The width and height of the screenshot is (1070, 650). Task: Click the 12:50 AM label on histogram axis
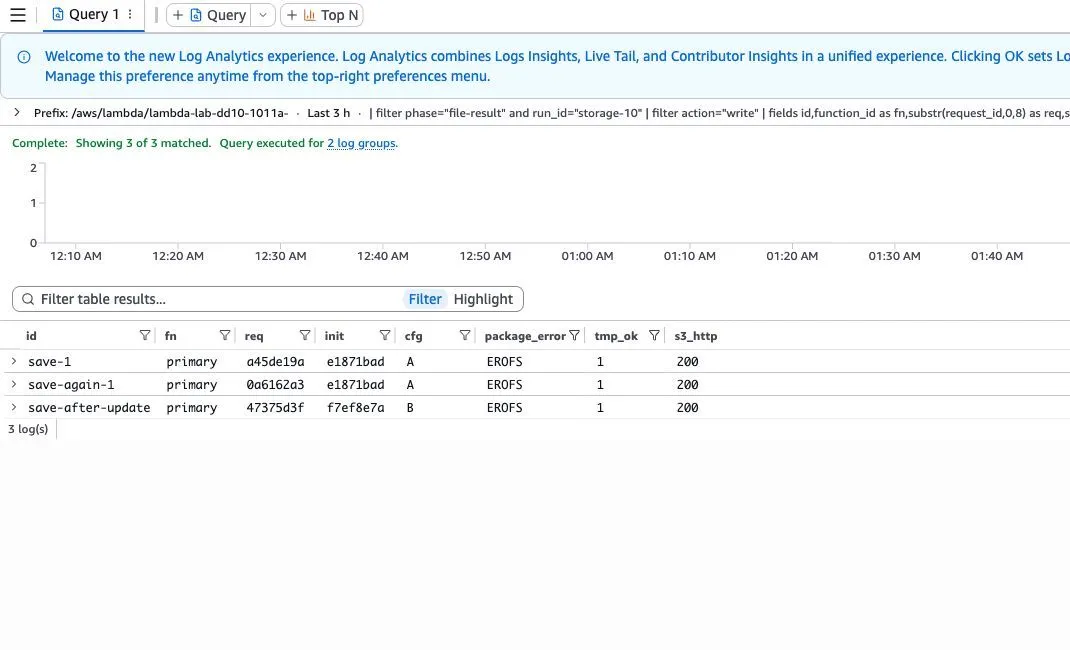click(x=485, y=256)
